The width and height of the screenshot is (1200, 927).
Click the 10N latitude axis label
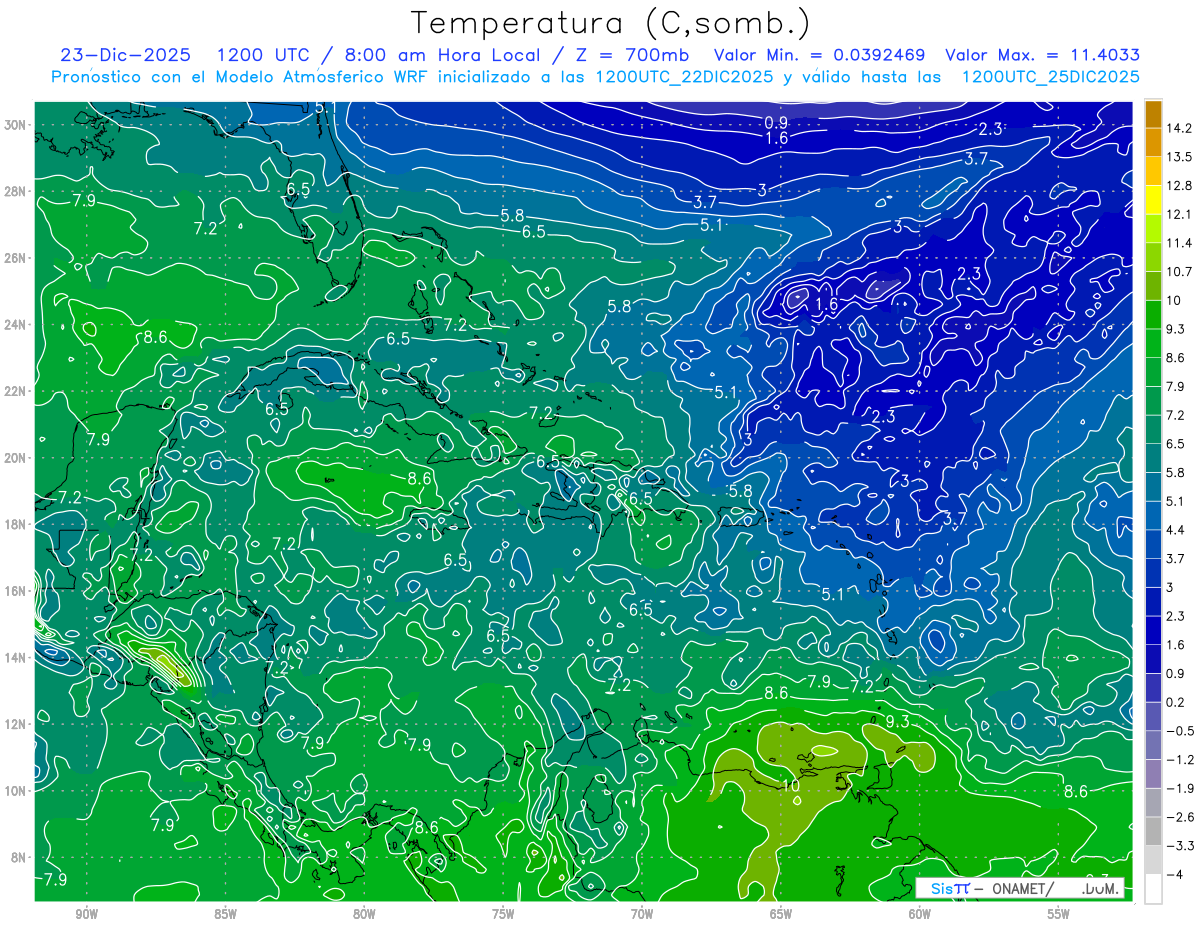pos(16,791)
